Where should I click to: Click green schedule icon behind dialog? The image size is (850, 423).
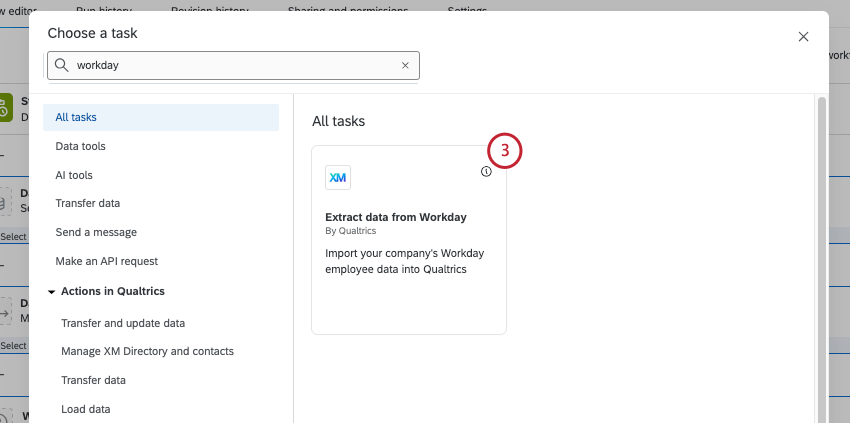[x=5, y=107]
